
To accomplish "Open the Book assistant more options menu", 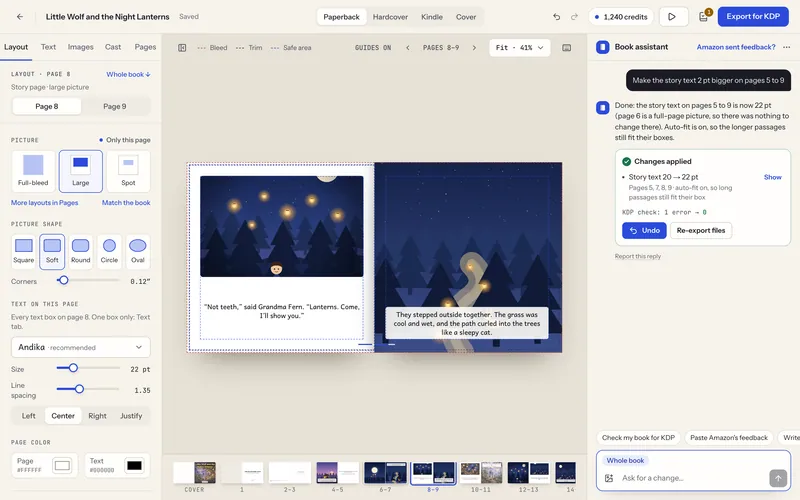I will pyautogui.click(x=786, y=47).
